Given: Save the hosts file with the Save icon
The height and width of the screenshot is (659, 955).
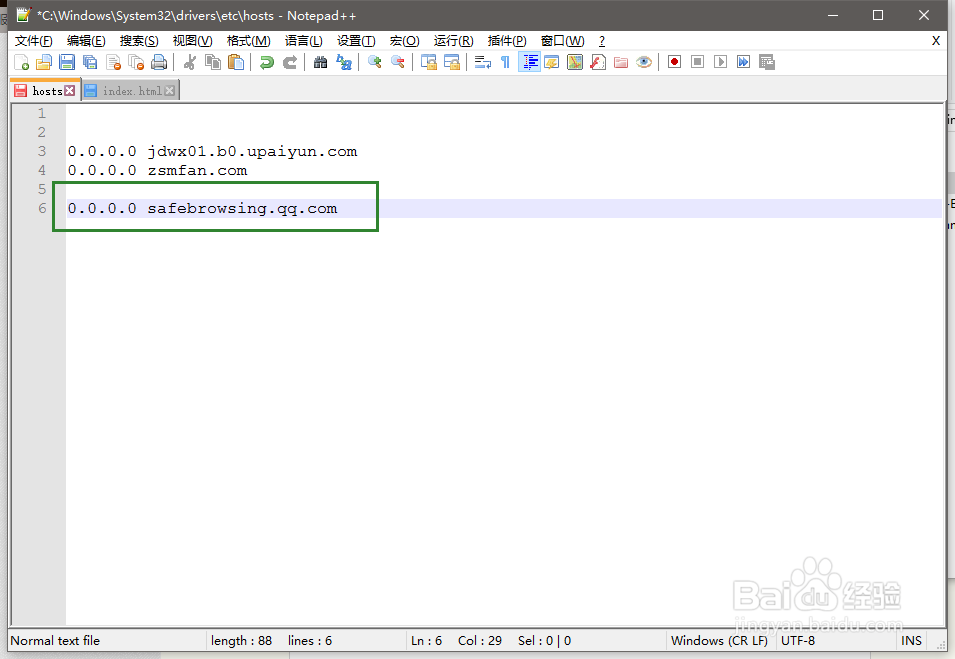Looking at the screenshot, I should [x=67, y=62].
